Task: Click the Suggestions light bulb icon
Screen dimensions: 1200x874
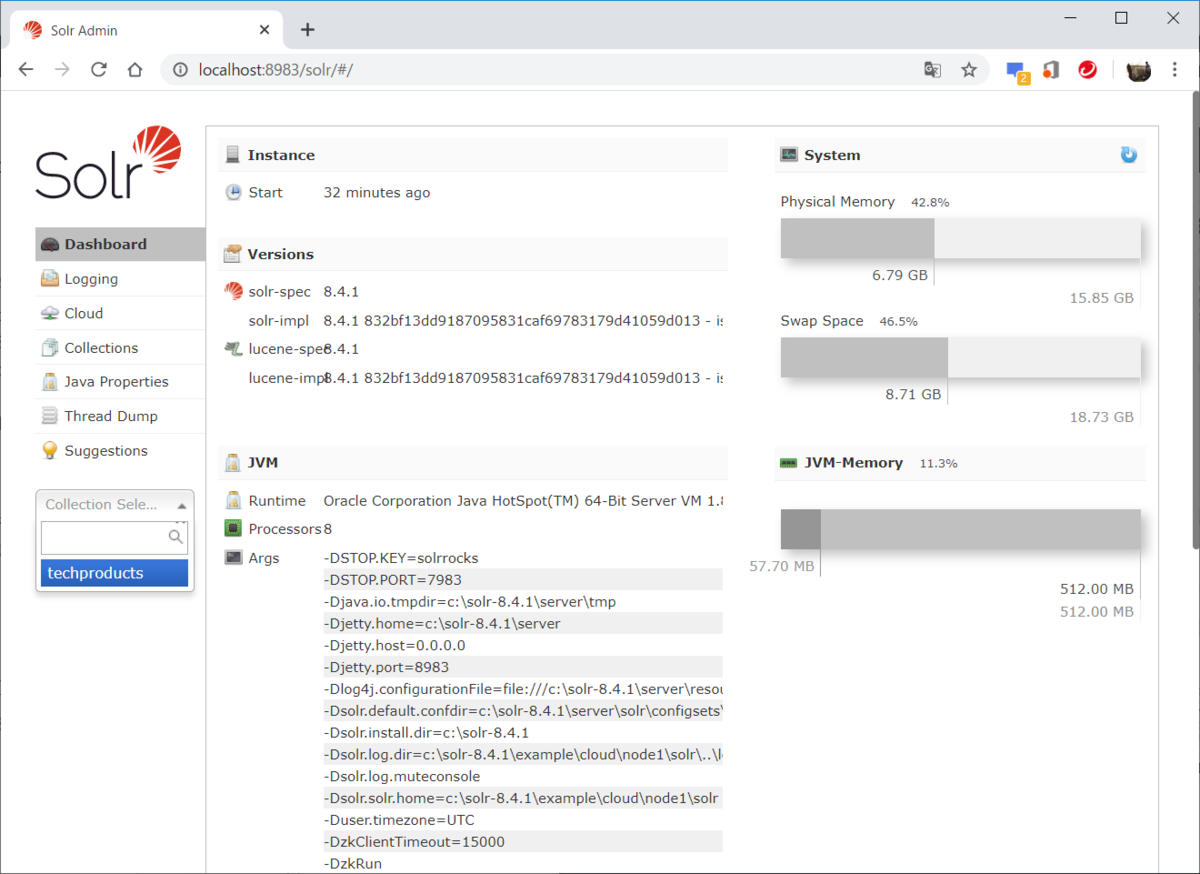Action: tap(50, 451)
